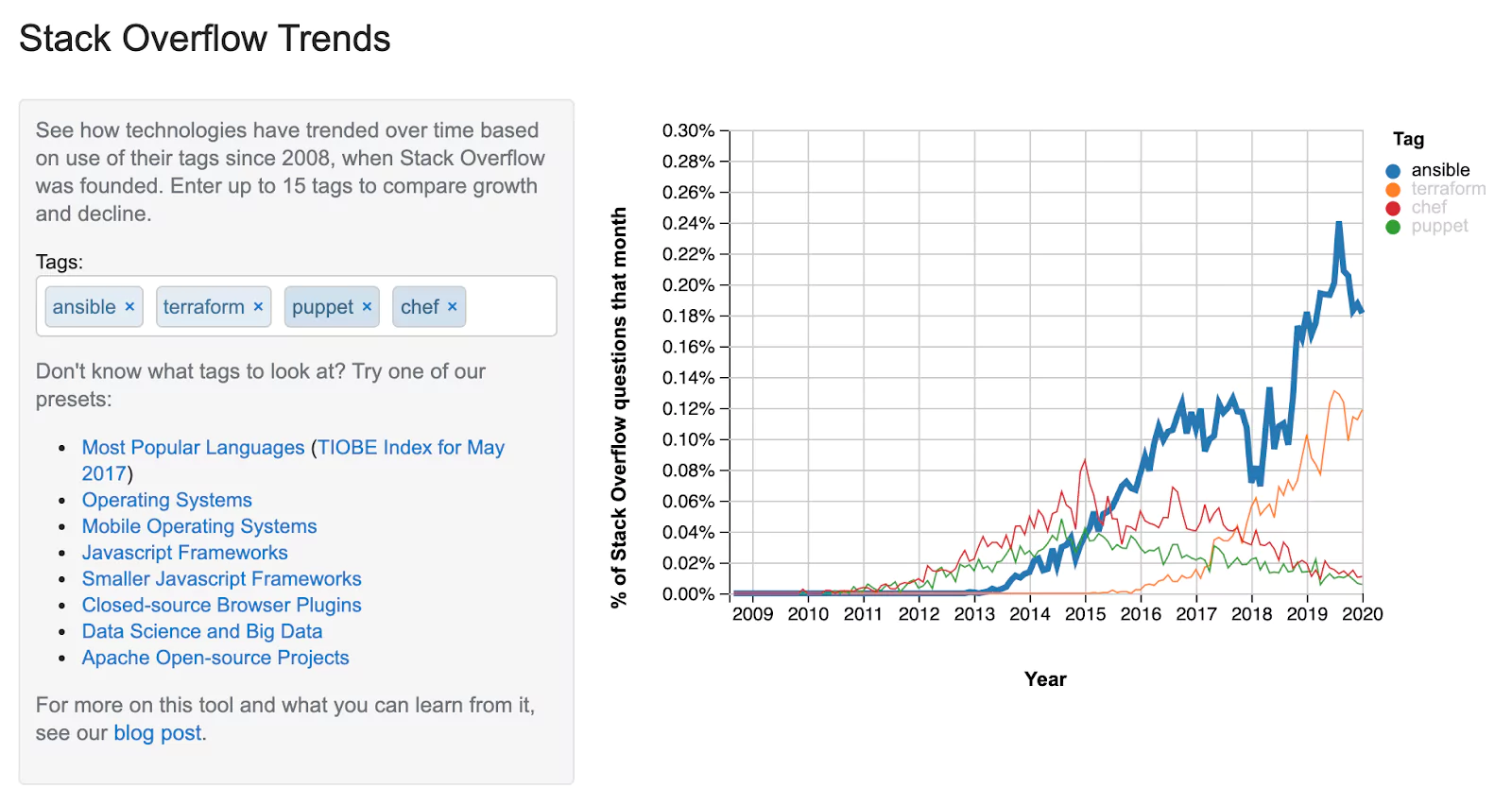The height and width of the screenshot is (788, 1512).
Task: Click the 2015 x-axis year label
Action: point(1085,614)
